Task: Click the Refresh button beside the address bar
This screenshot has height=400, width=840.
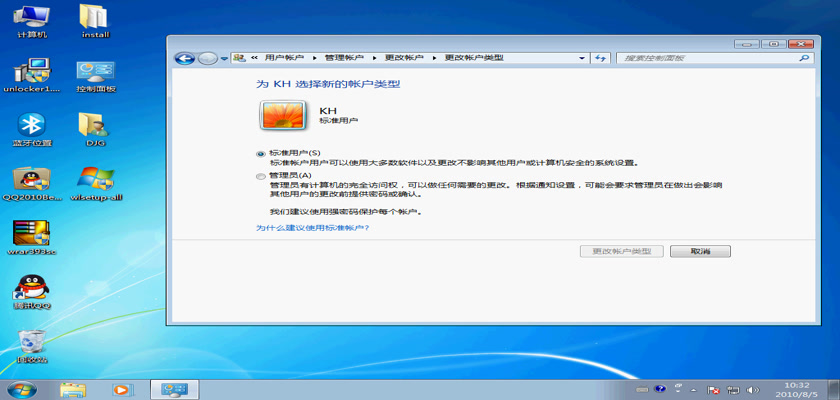Action: (600, 58)
